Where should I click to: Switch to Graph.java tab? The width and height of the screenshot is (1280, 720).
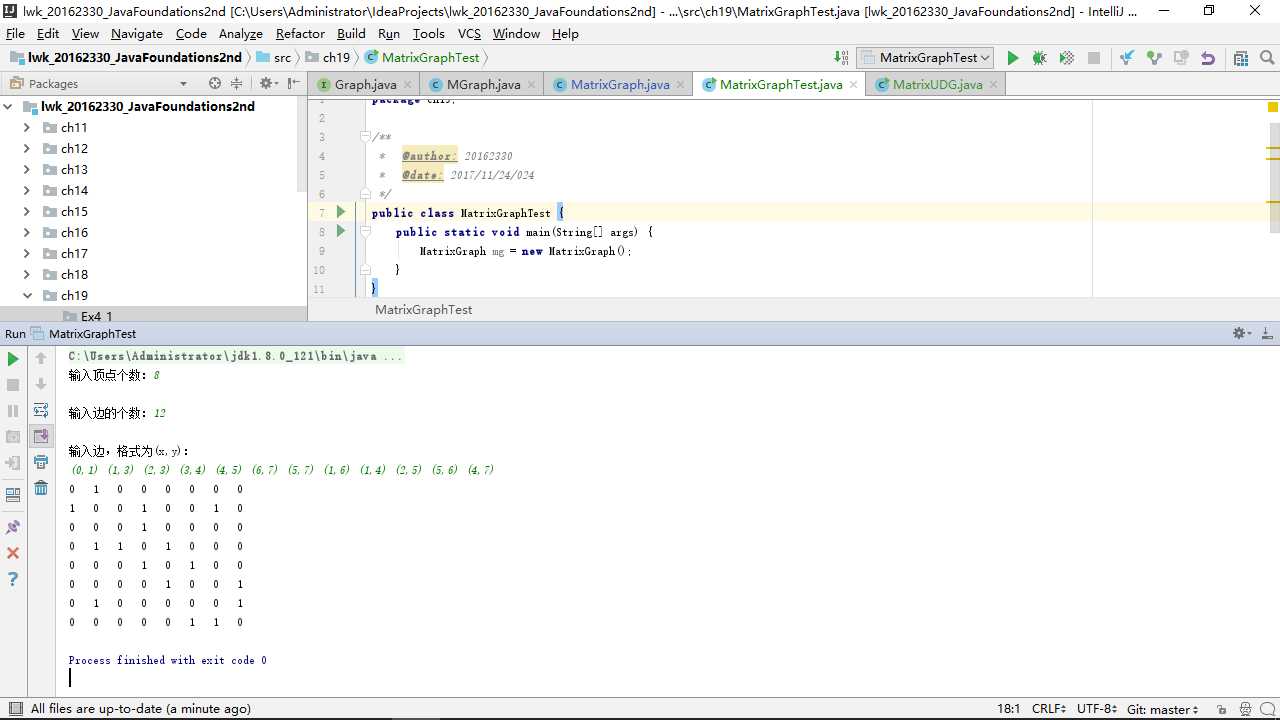(x=364, y=84)
